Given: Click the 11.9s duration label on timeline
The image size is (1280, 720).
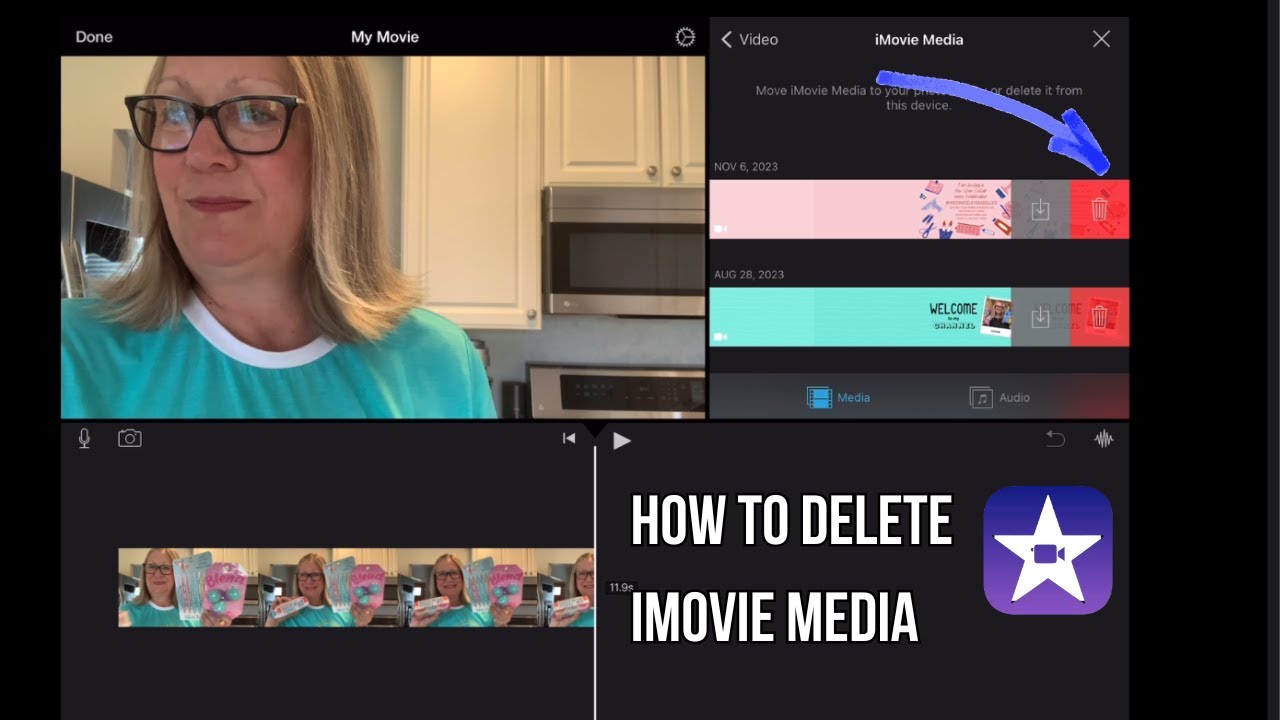Looking at the screenshot, I should click(x=621, y=588).
